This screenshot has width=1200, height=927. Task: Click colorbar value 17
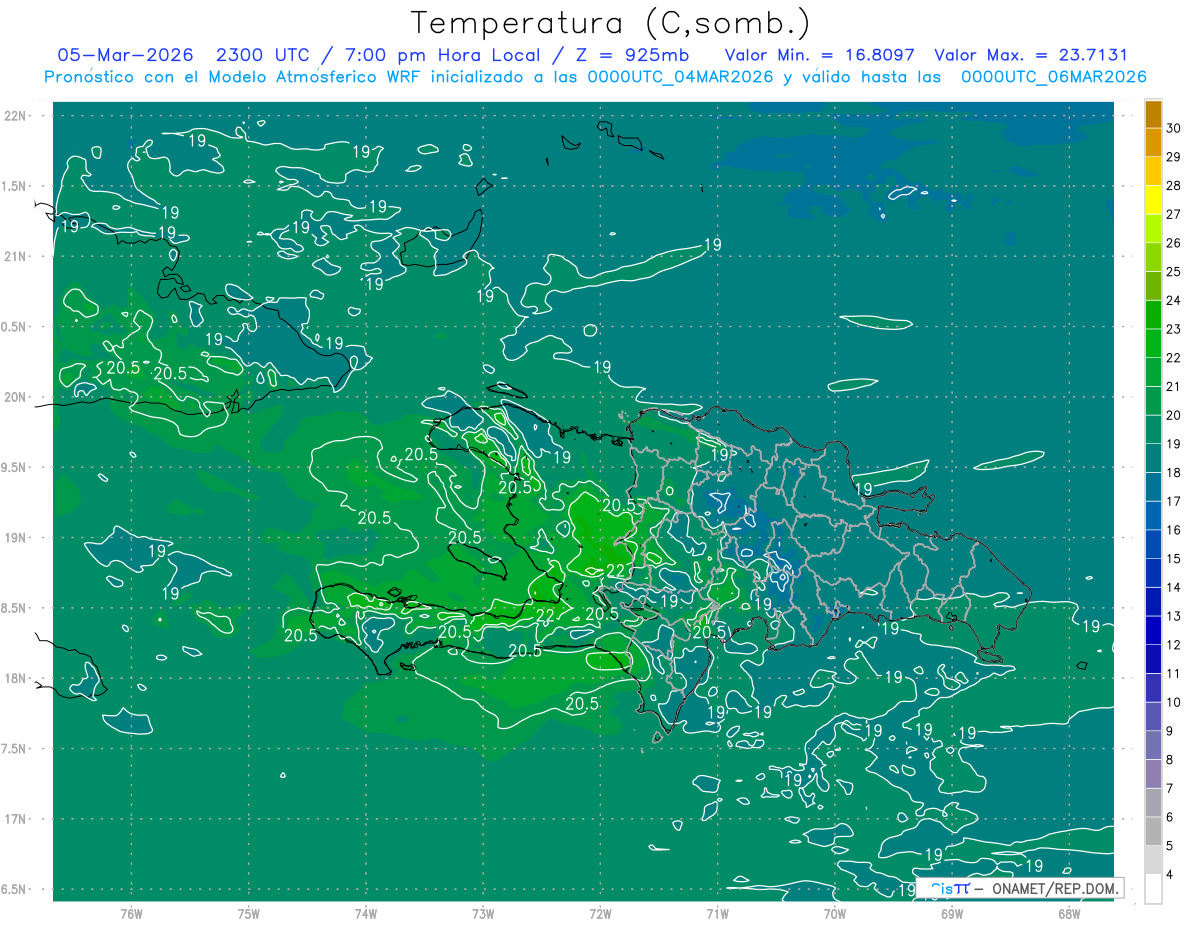[1174, 501]
